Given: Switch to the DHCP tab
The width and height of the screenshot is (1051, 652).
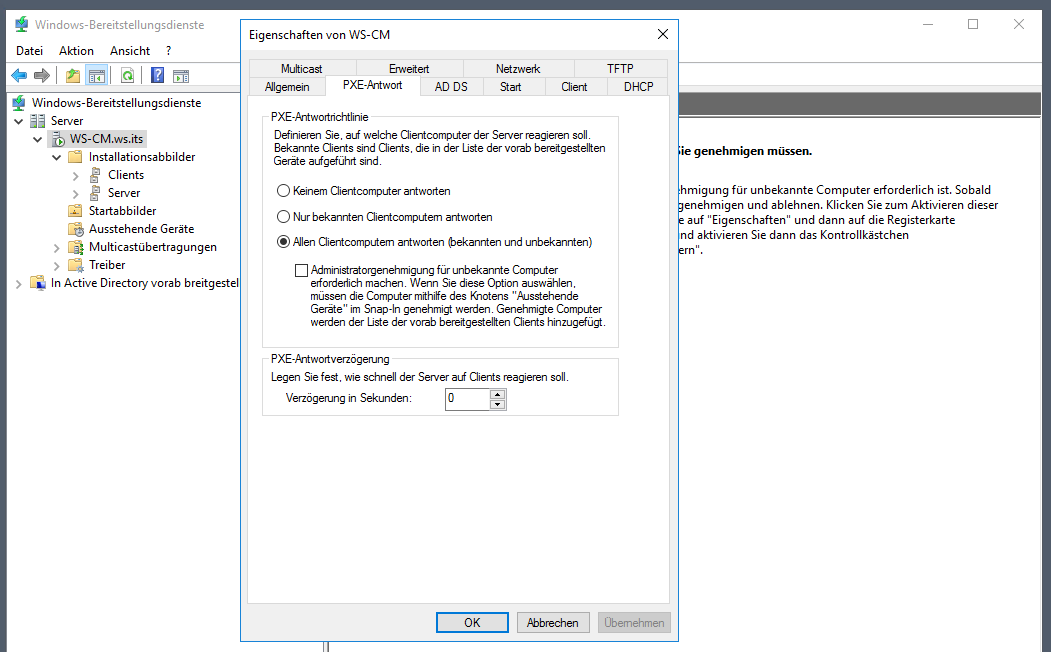Looking at the screenshot, I should (x=638, y=86).
